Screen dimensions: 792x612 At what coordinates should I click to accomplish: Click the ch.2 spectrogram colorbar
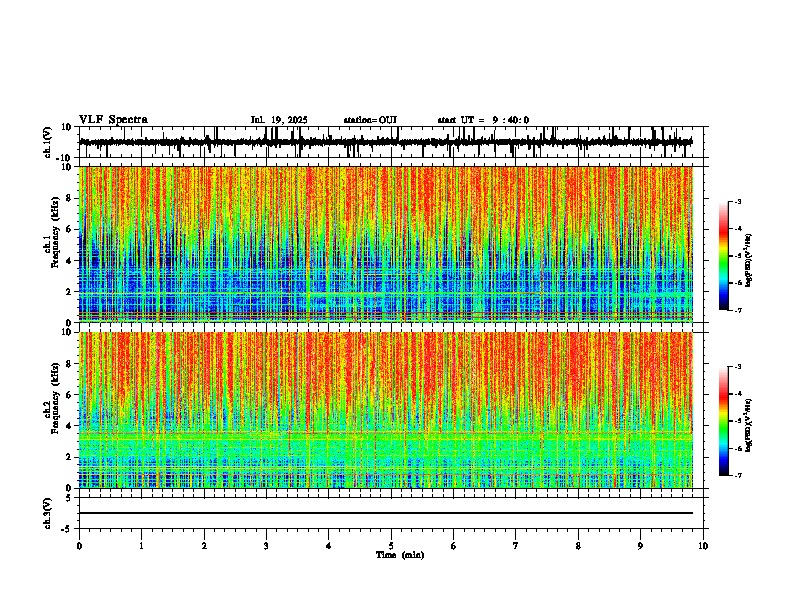(724, 421)
